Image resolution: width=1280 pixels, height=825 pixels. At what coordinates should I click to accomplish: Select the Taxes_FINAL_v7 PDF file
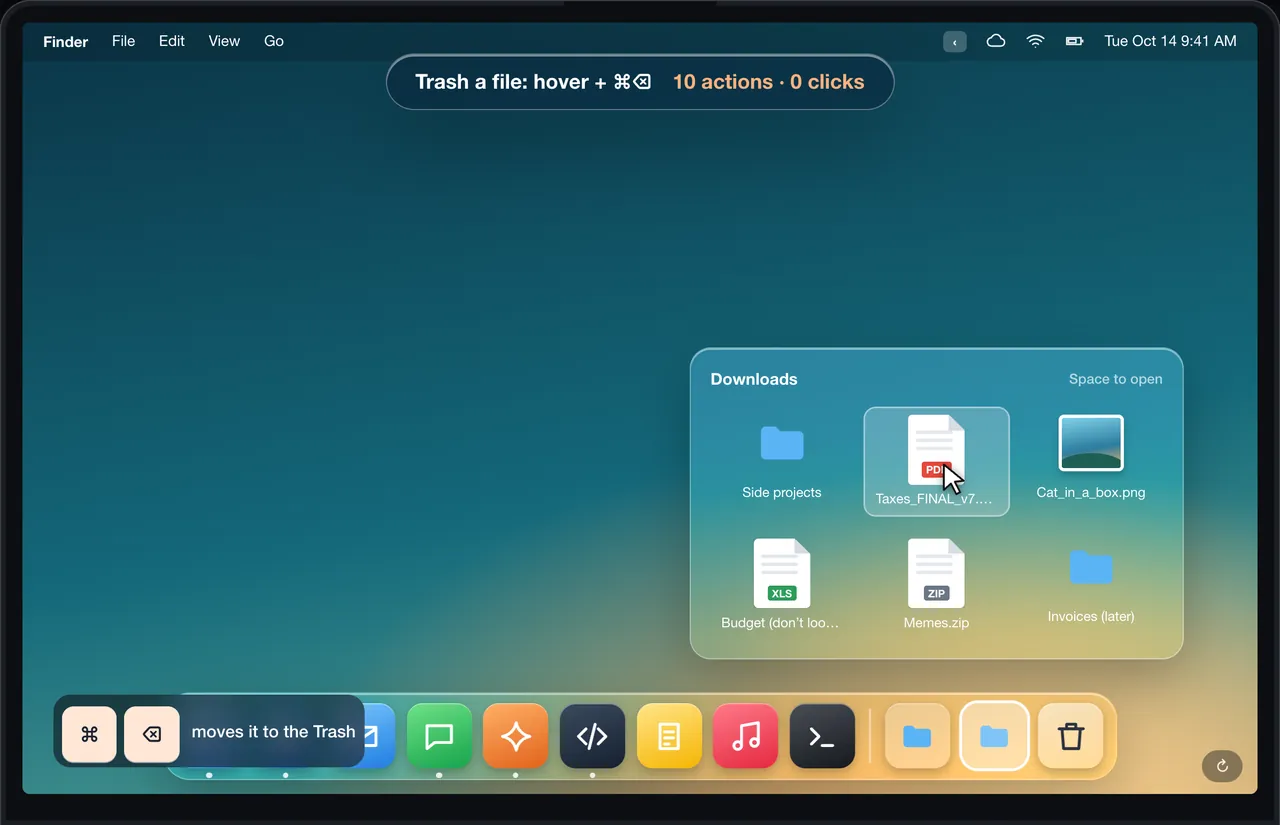(937, 462)
